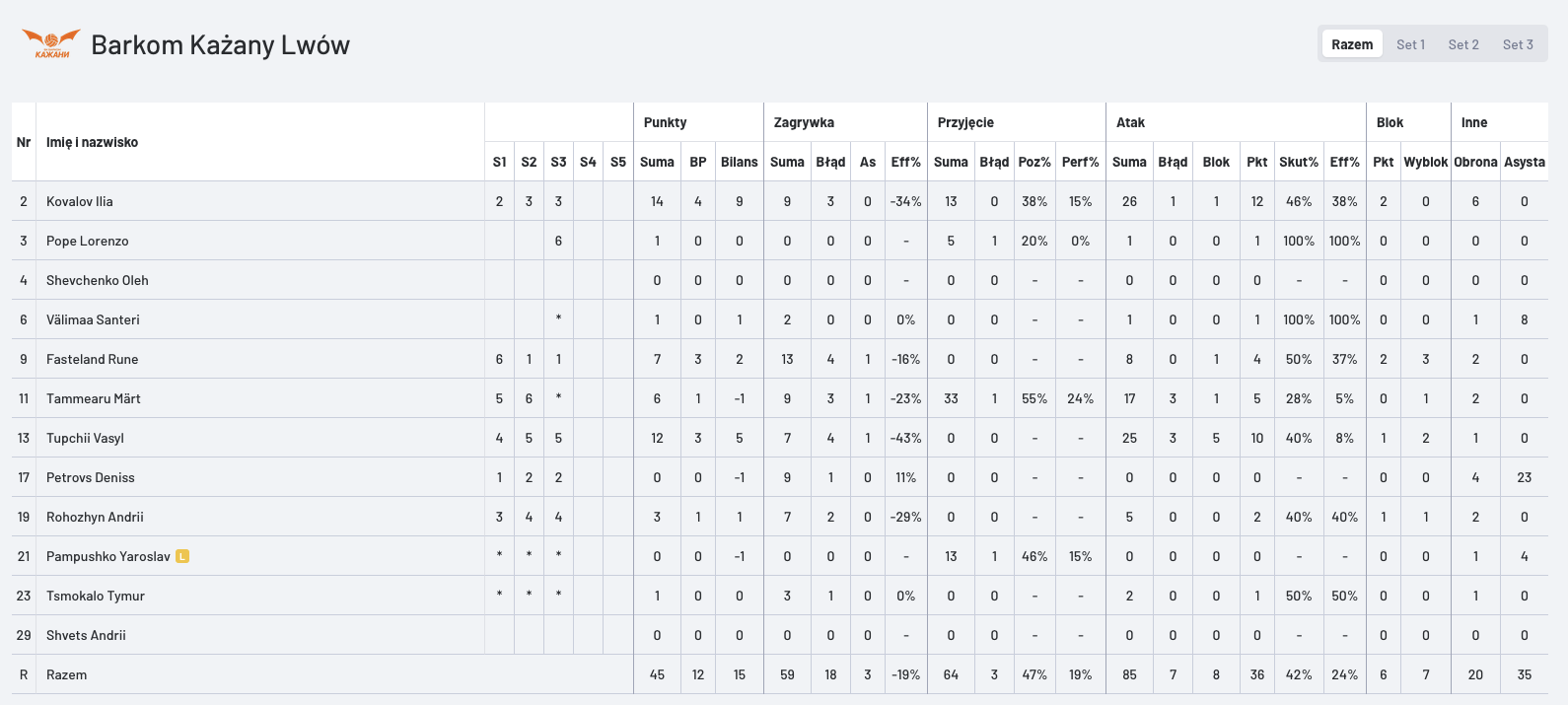The image size is (1568, 705).
Task: Click the Barkom Każany Lwów team title
Action: pyautogui.click(x=220, y=44)
